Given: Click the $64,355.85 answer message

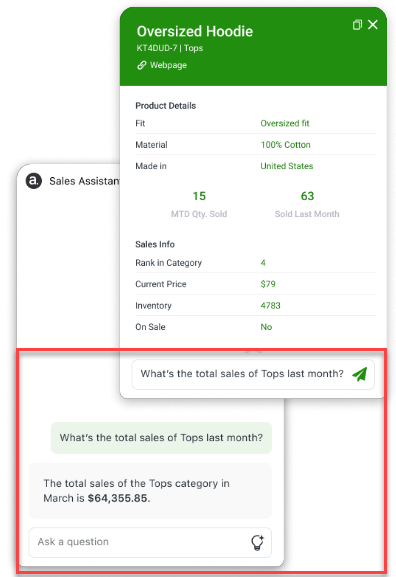Looking at the screenshot, I should pyautogui.click(x=150, y=491).
